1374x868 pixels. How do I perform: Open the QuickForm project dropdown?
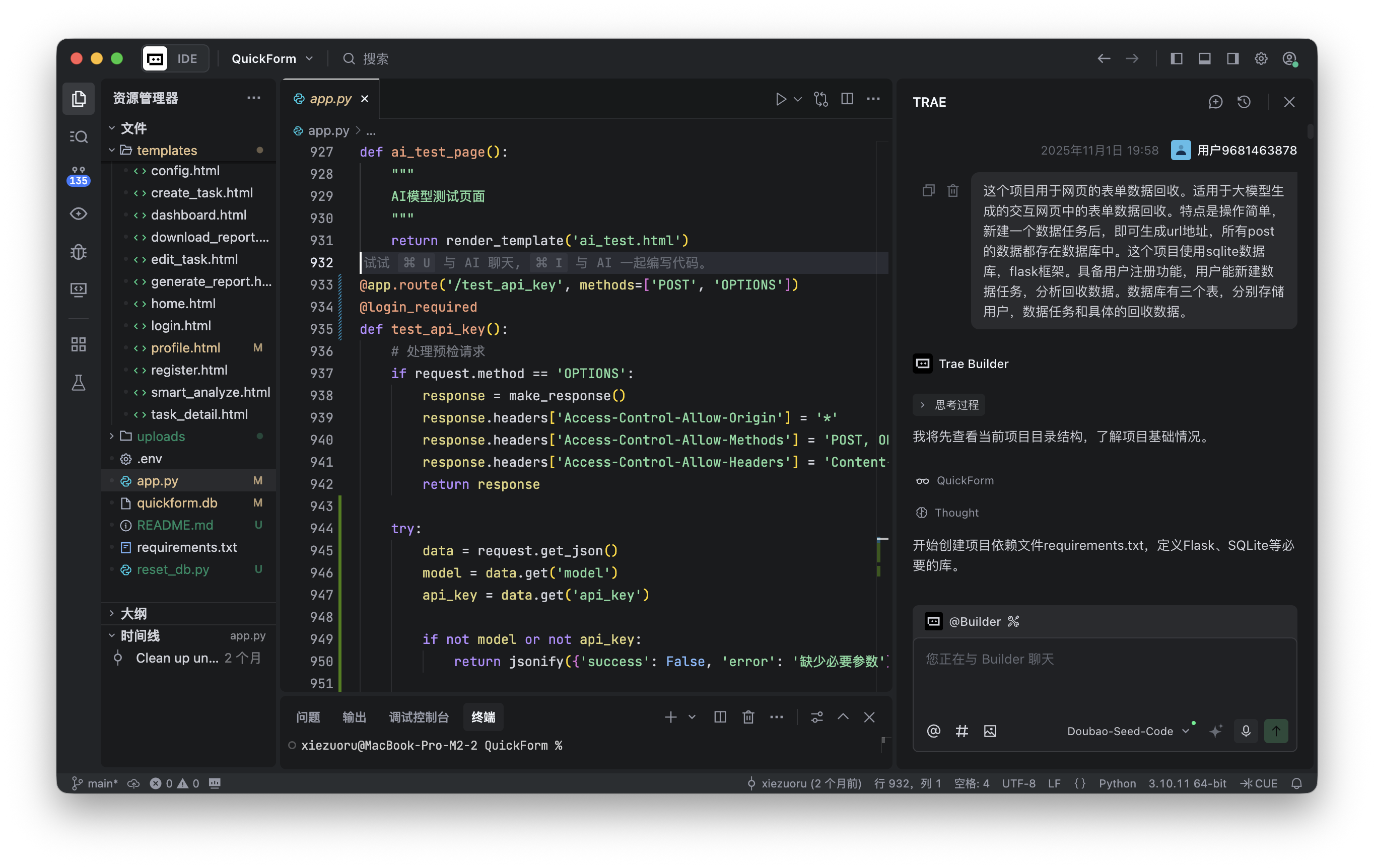(272, 59)
